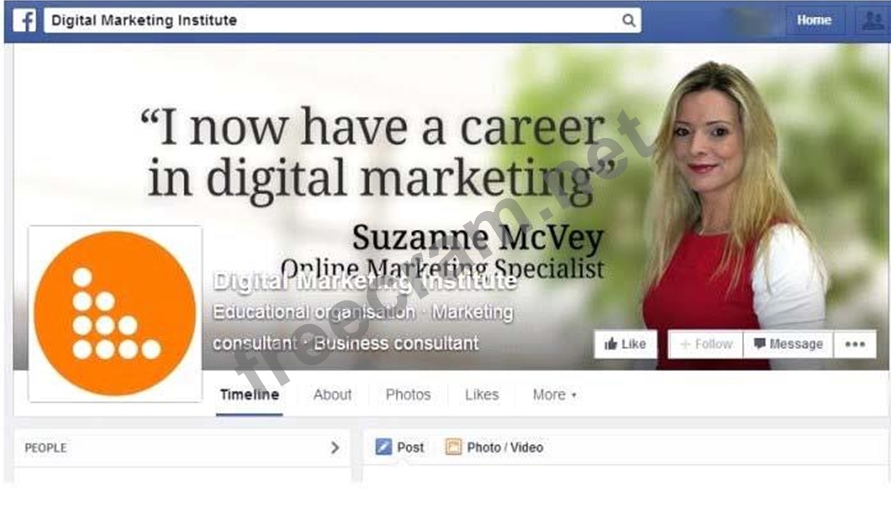Send a Message to the page

(788, 344)
